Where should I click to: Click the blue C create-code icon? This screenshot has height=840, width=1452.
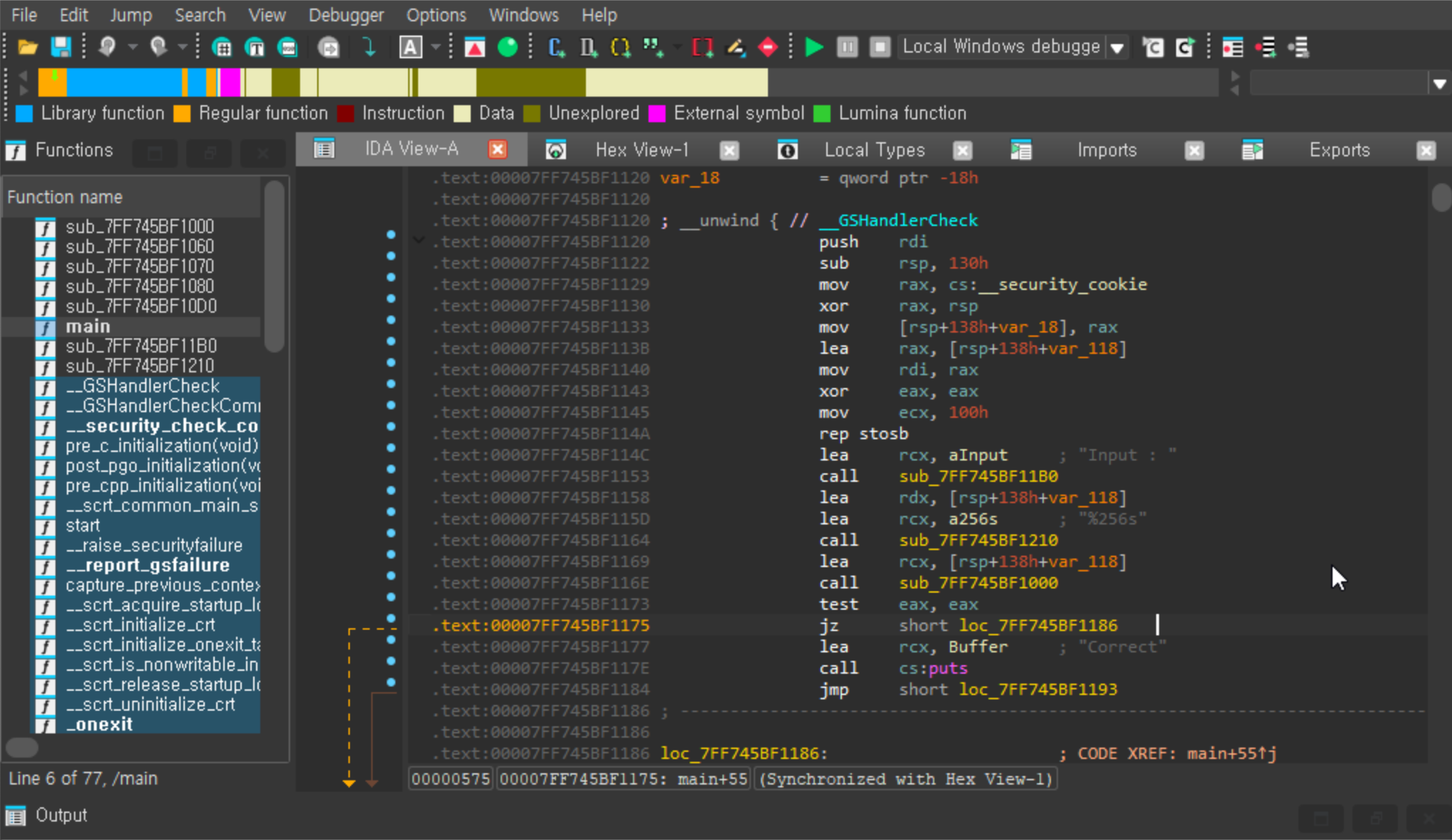pyautogui.click(x=556, y=48)
